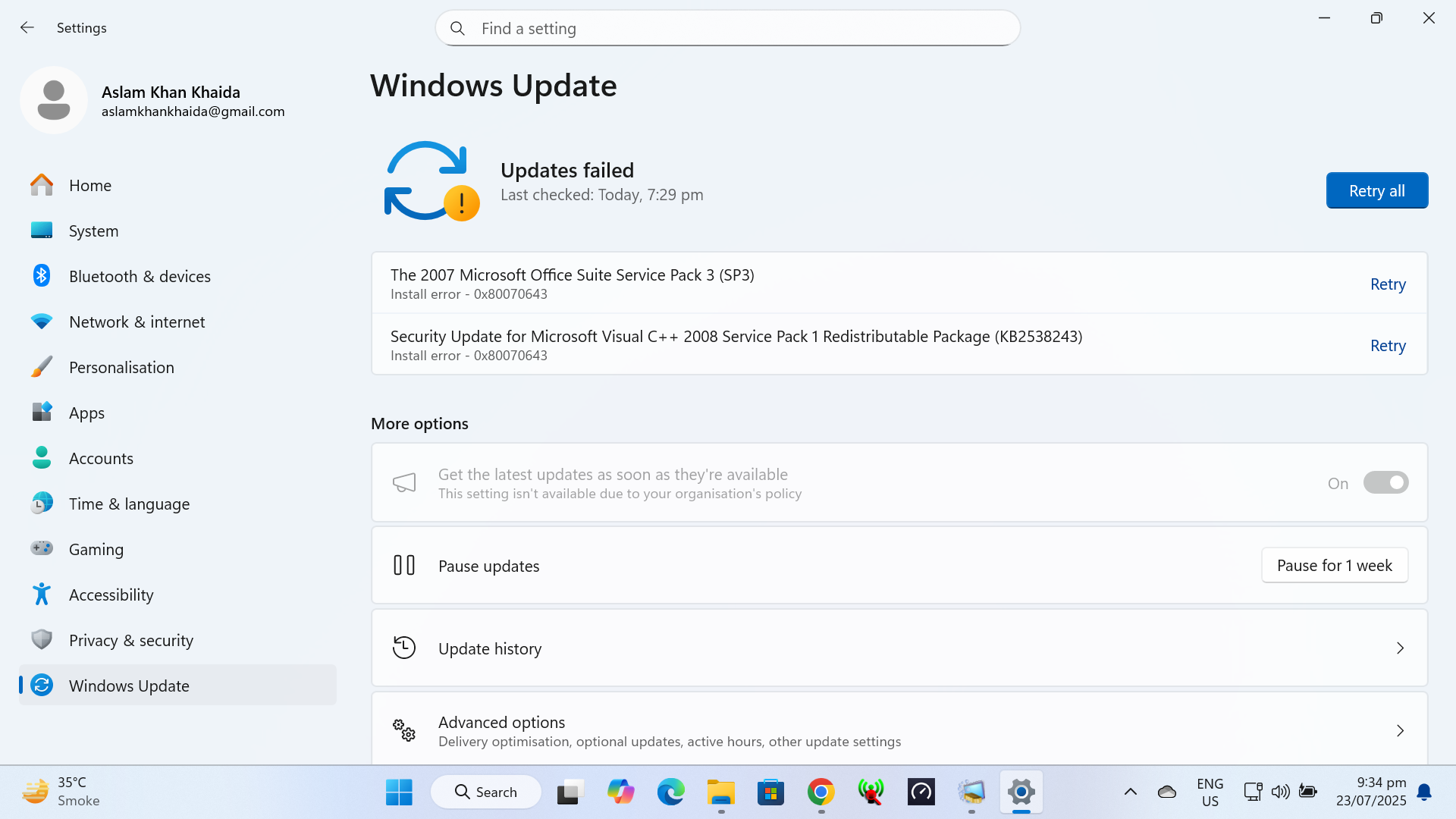Click the Advanced options gears icon
The width and height of the screenshot is (1456, 819).
tap(404, 731)
